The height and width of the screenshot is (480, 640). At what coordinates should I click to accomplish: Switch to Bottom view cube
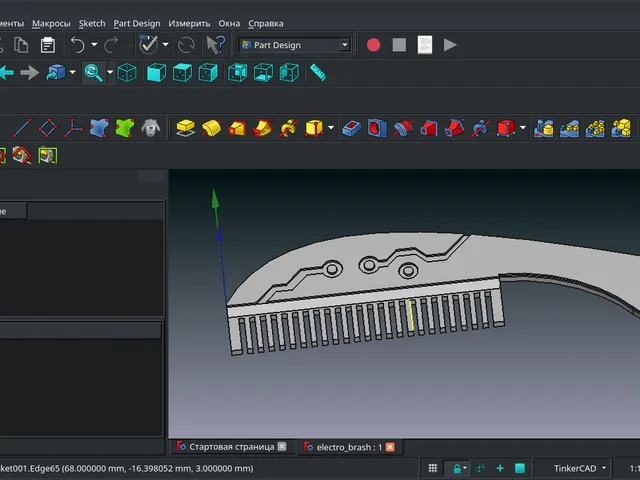[263, 73]
